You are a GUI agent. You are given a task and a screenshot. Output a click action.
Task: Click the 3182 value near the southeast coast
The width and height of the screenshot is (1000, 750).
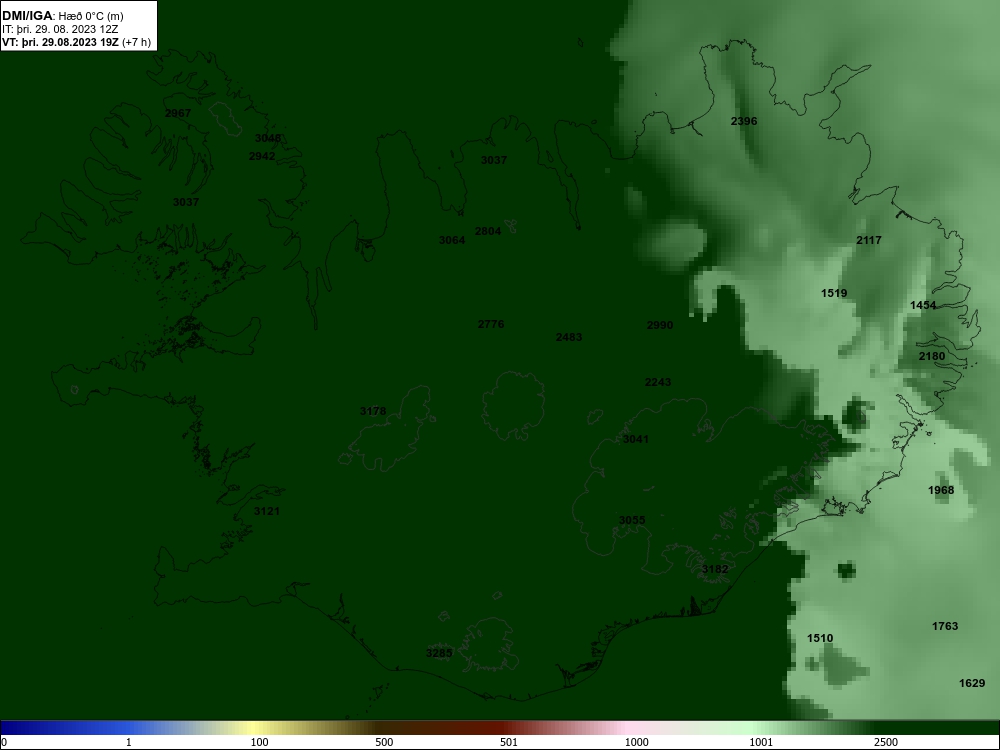point(715,570)
